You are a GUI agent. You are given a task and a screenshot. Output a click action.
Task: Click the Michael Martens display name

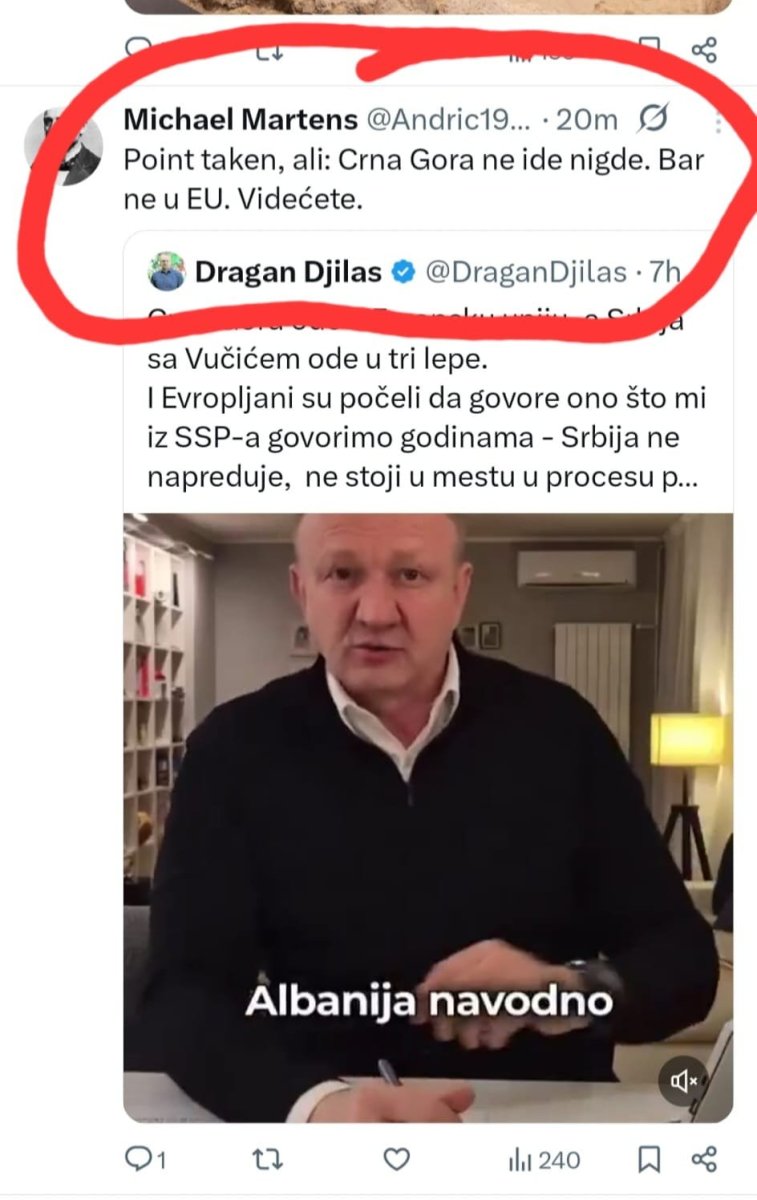[x=240, y=120]
